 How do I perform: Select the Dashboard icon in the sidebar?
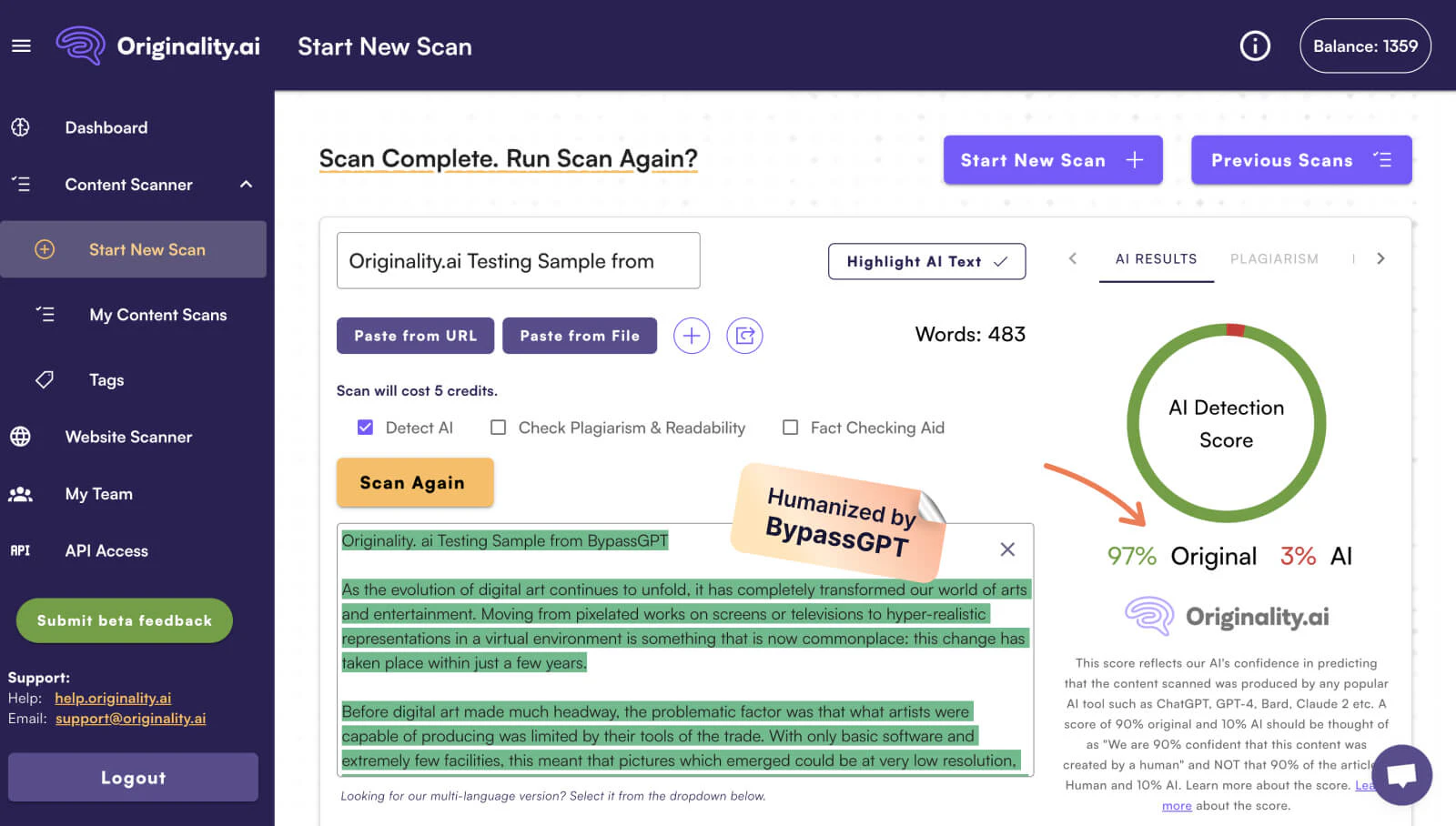pos(20,127)
